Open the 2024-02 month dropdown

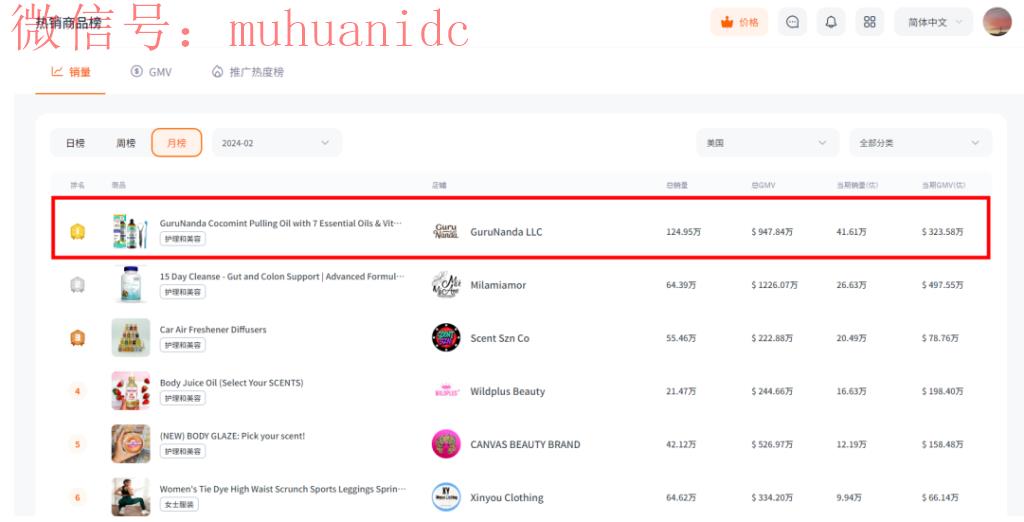(277, 143)
